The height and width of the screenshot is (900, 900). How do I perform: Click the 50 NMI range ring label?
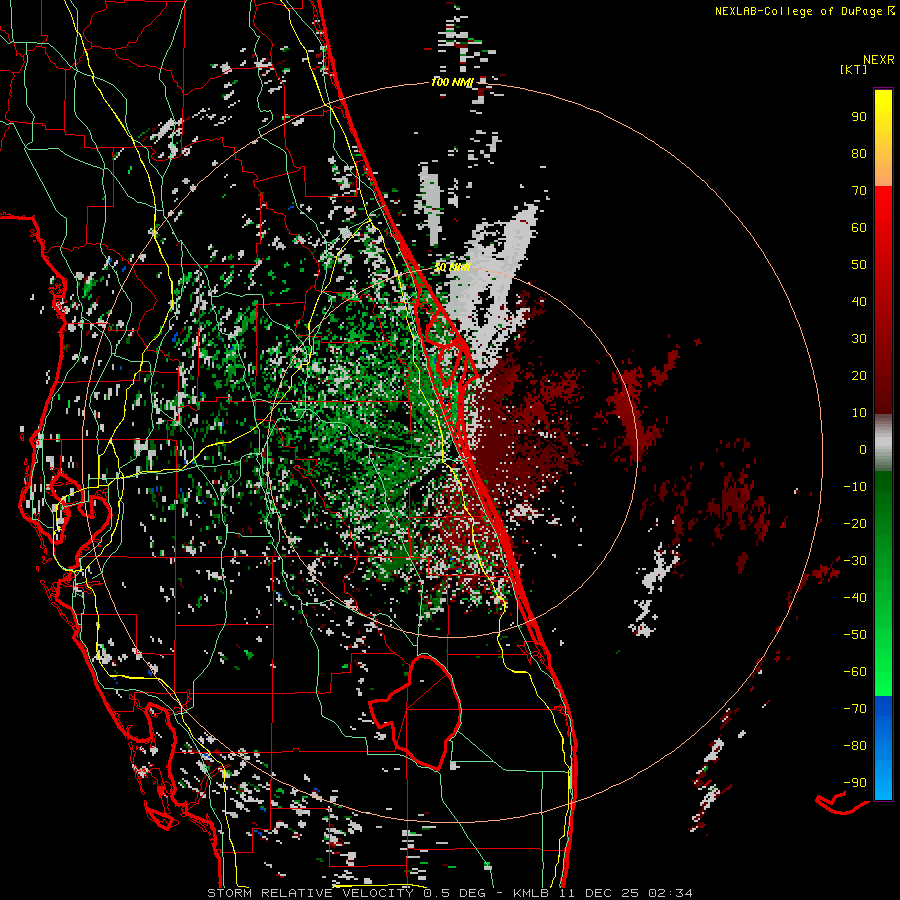[452, 267]
